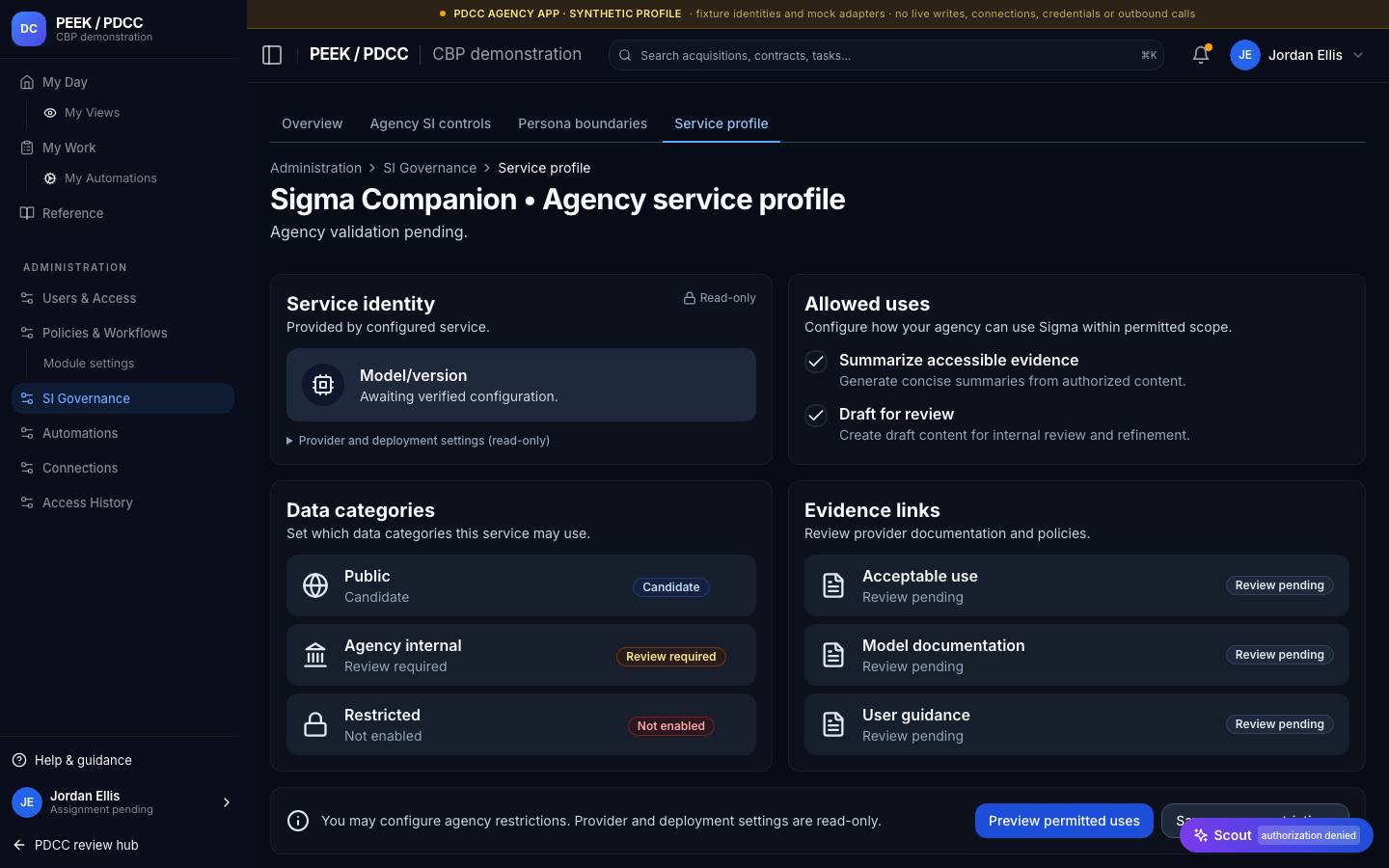
Task: Open Automations in sidebar
Action: 123,433
